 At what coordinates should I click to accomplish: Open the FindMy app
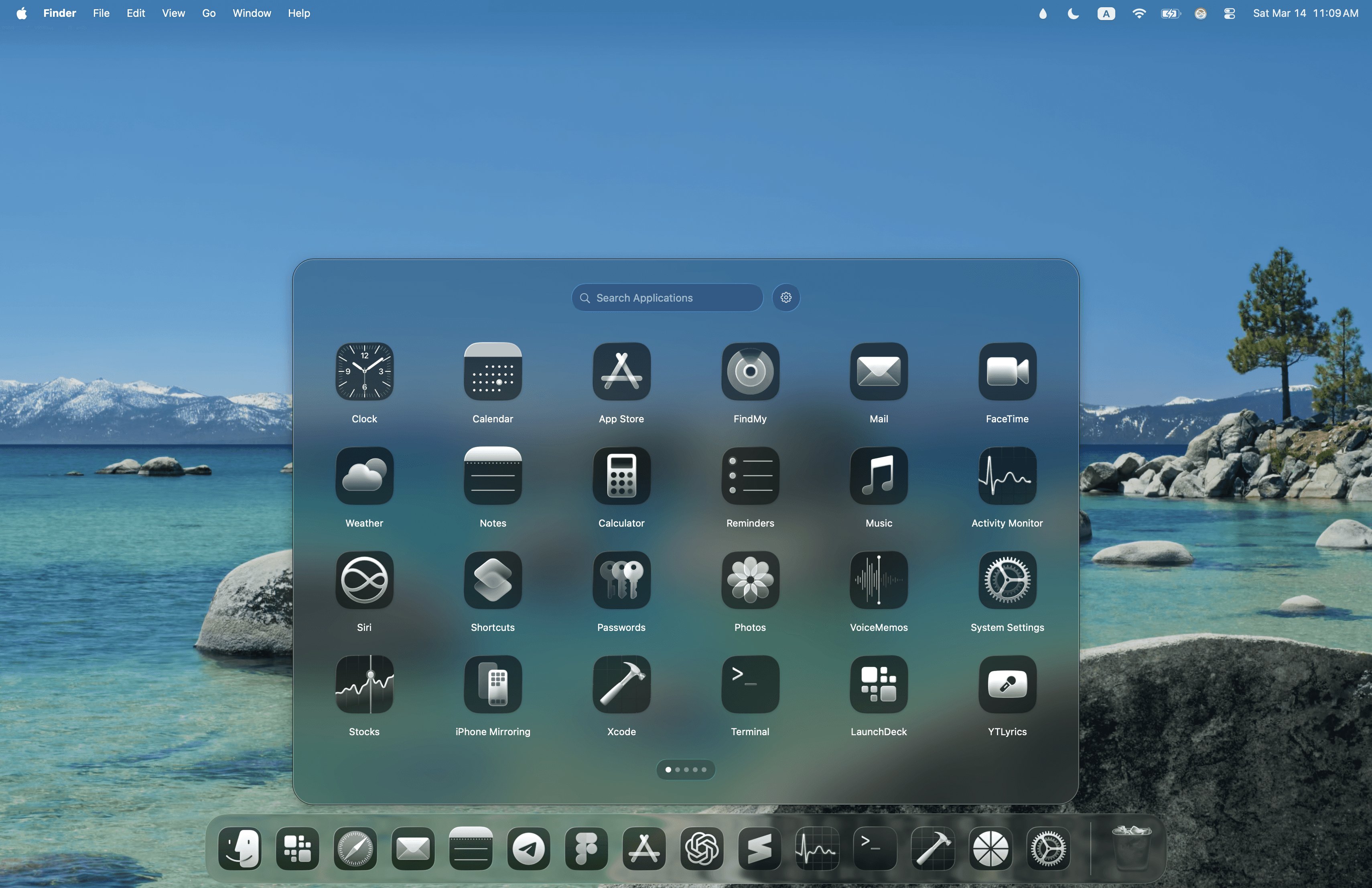[750, 372]
